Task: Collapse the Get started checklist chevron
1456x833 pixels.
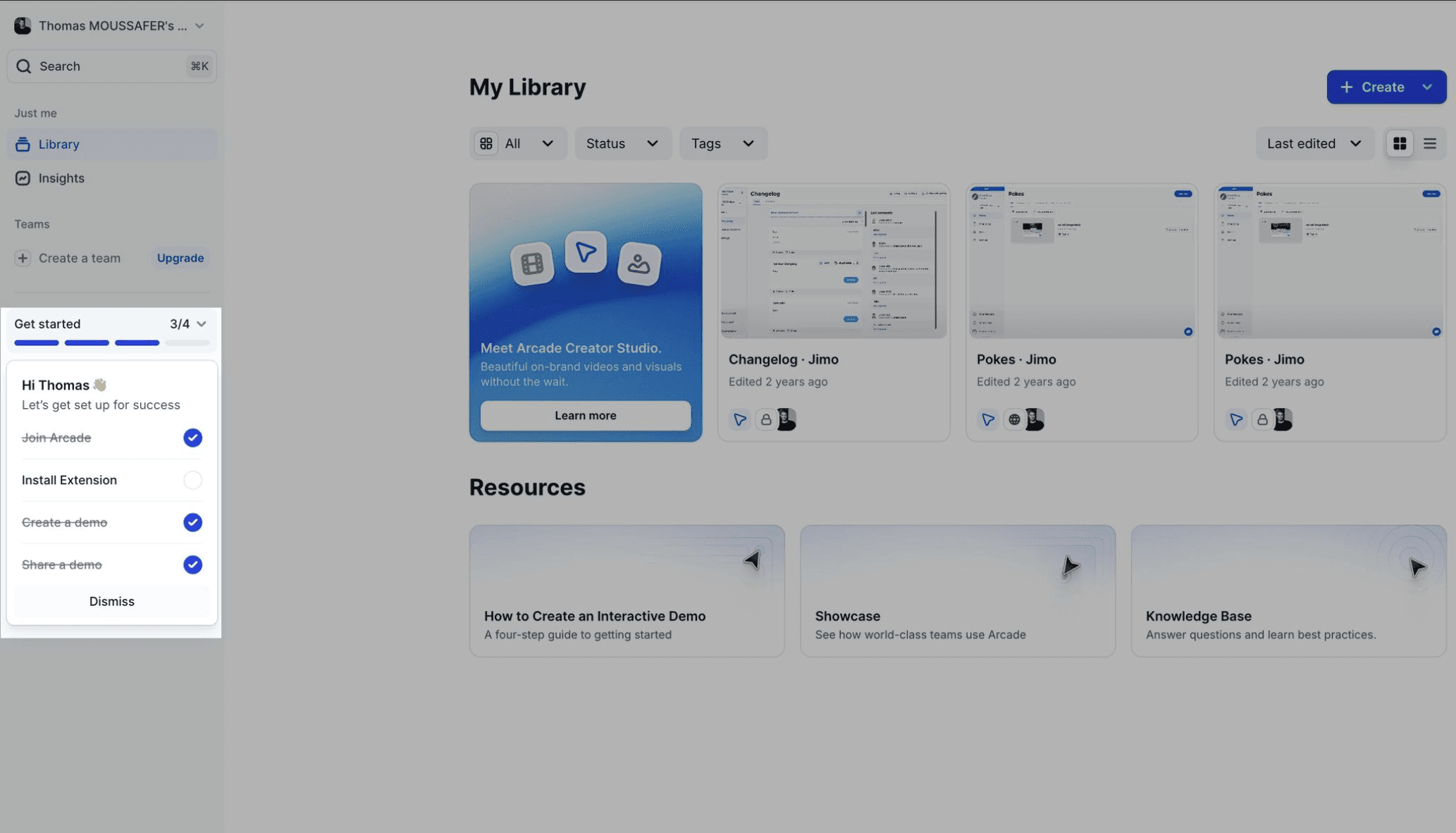Action: (202, 324)
